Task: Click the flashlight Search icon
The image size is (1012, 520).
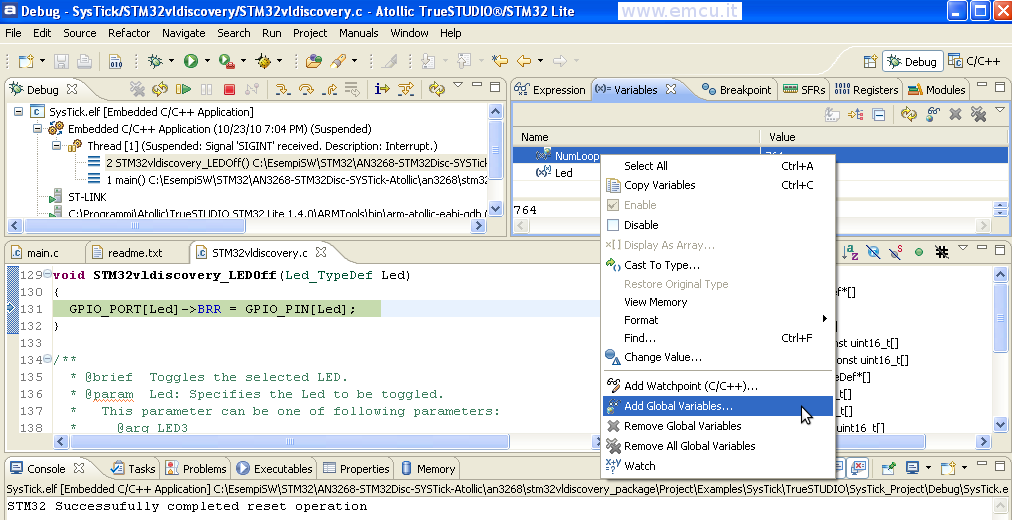Action: pos(338,61)
